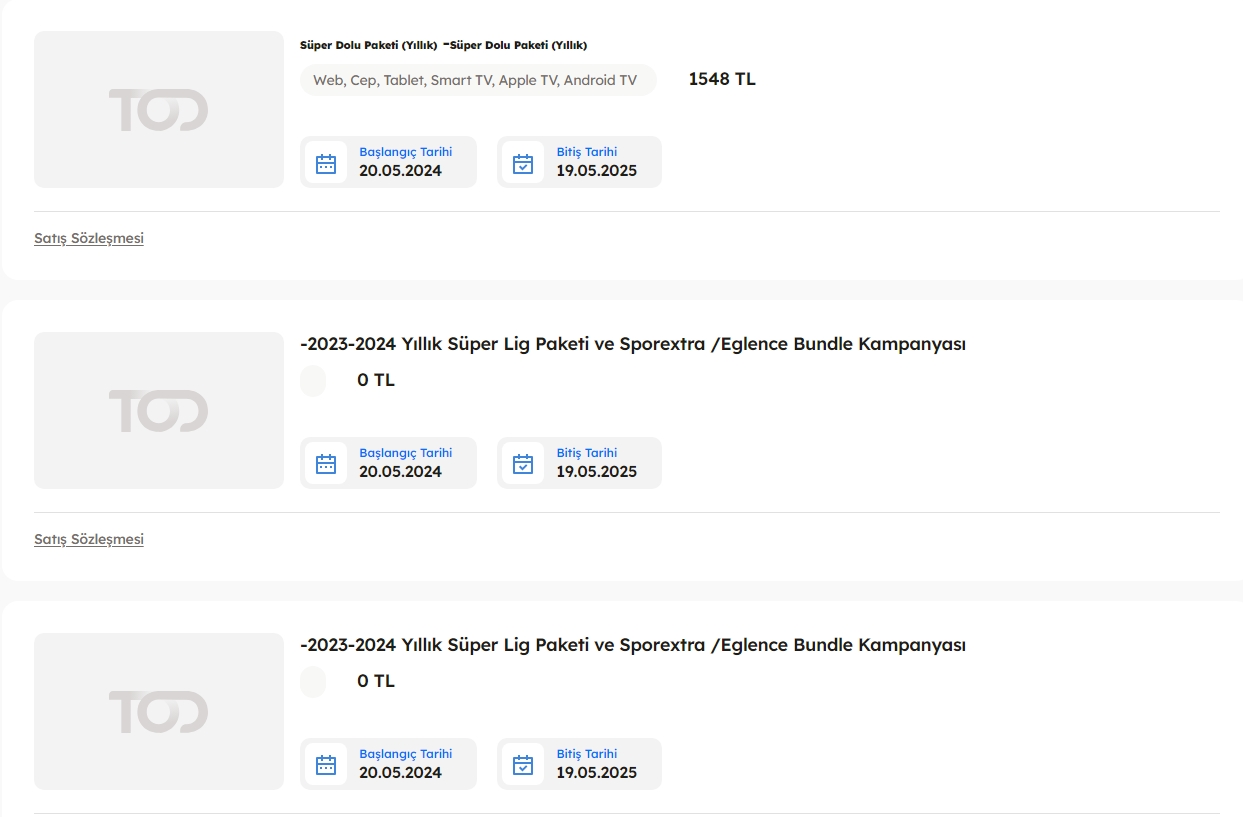
Task: Click the 19.05.2025 end date in first card
Action: pos(597,171)
